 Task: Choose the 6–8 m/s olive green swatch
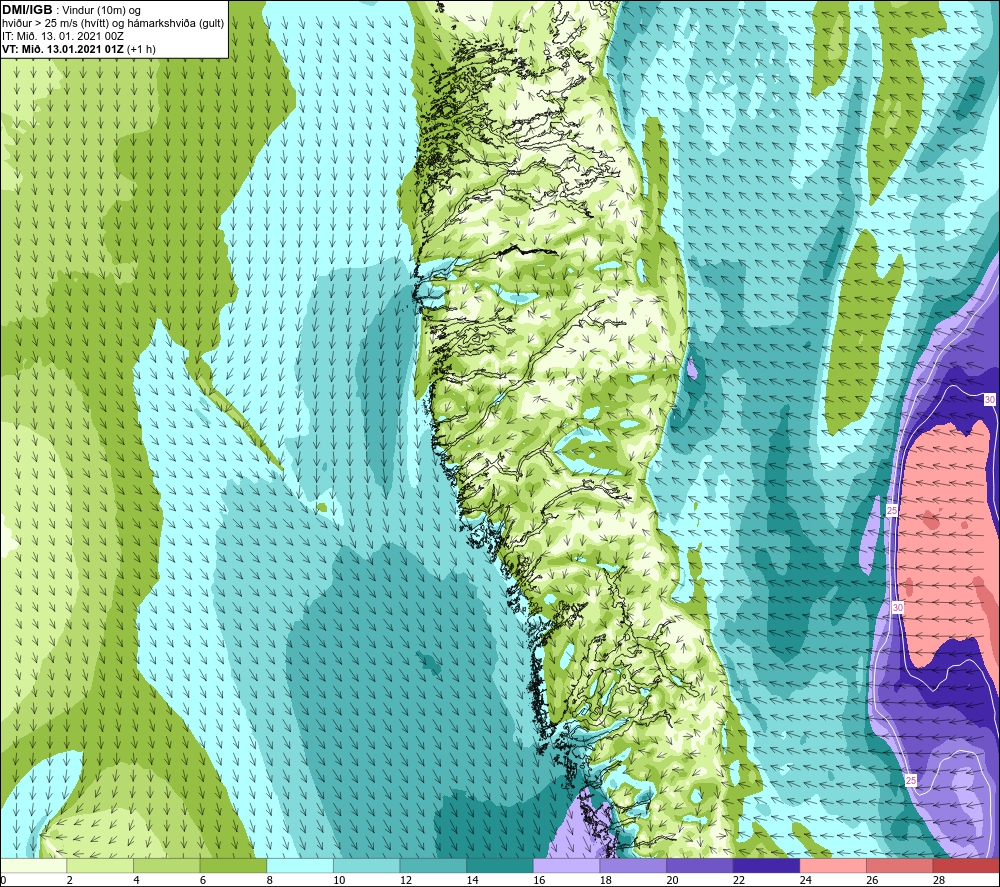(x=233, y=866)
